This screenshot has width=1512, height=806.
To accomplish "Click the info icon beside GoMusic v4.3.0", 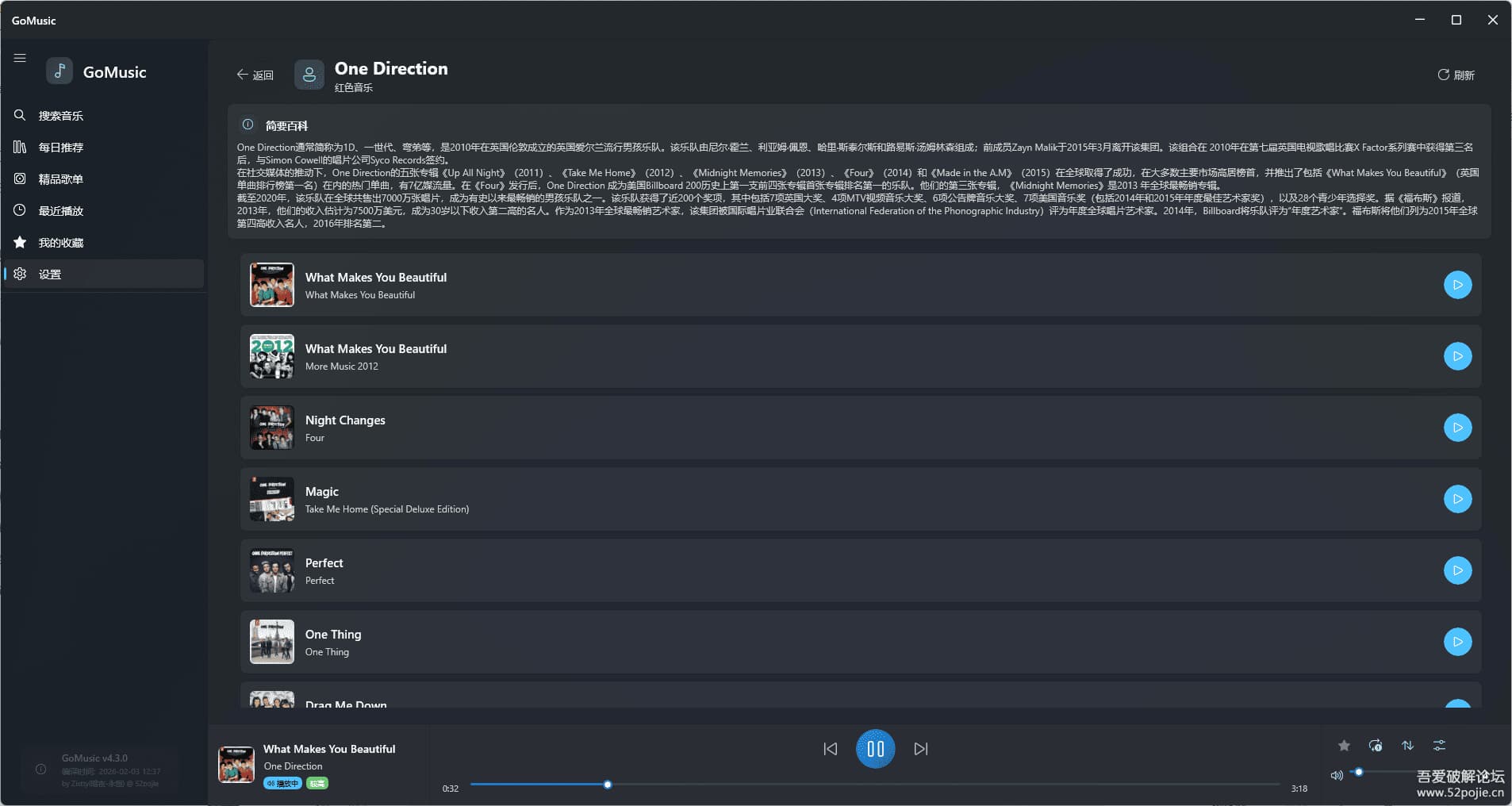I will 40,769.
